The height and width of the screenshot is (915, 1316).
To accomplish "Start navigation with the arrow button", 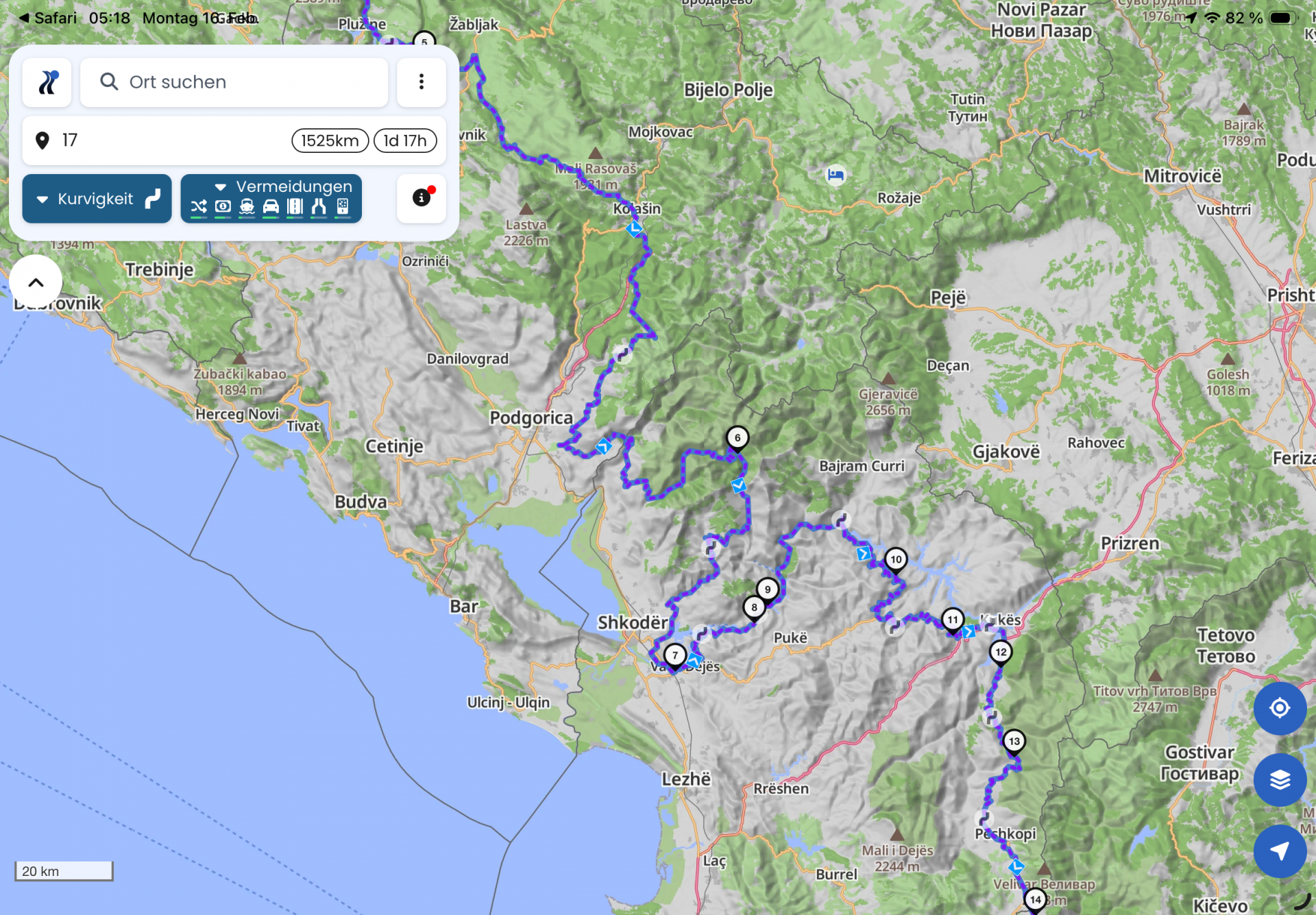I will pos(1279,851).
